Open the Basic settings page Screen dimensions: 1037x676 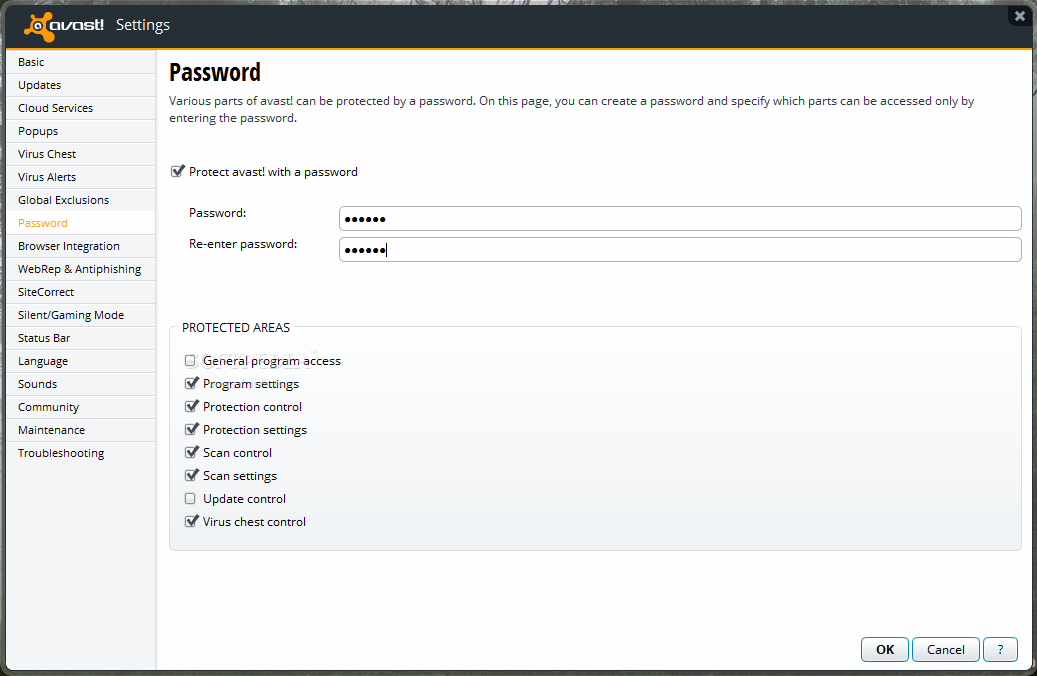click(x=81, y=62)
